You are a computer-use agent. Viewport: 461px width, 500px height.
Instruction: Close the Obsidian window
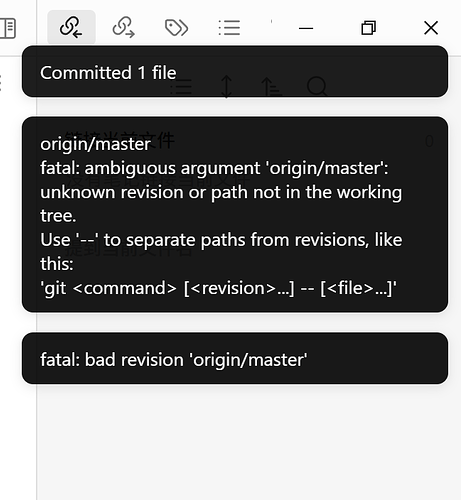tap(431, 28)
